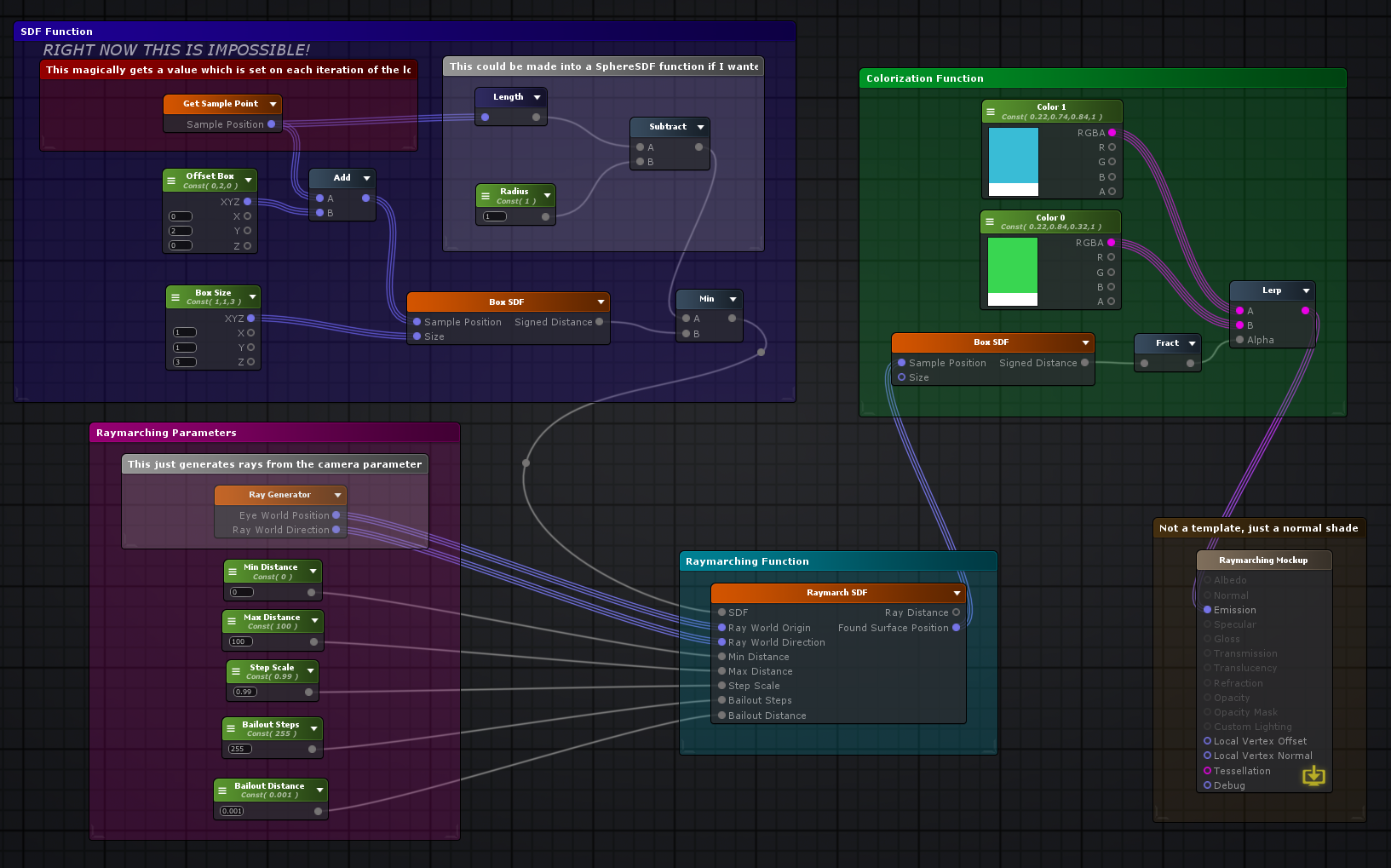Open the Lerp node dropdown arrow
Viewport: 1391px width, 868px height.
coord(1306,291)
